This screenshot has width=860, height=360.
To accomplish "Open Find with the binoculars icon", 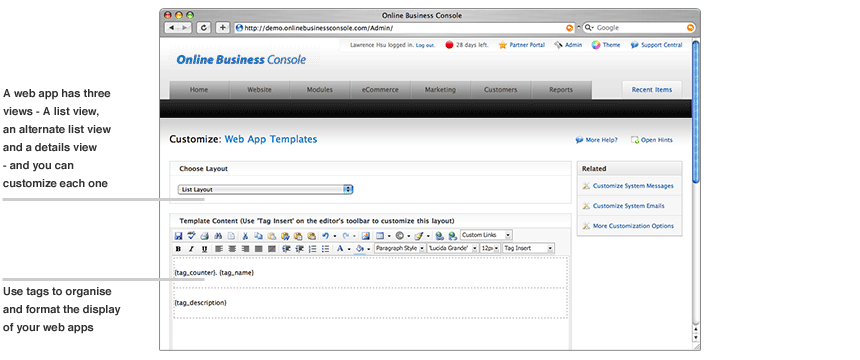I will pyautogui.click(x=218, y=236).
